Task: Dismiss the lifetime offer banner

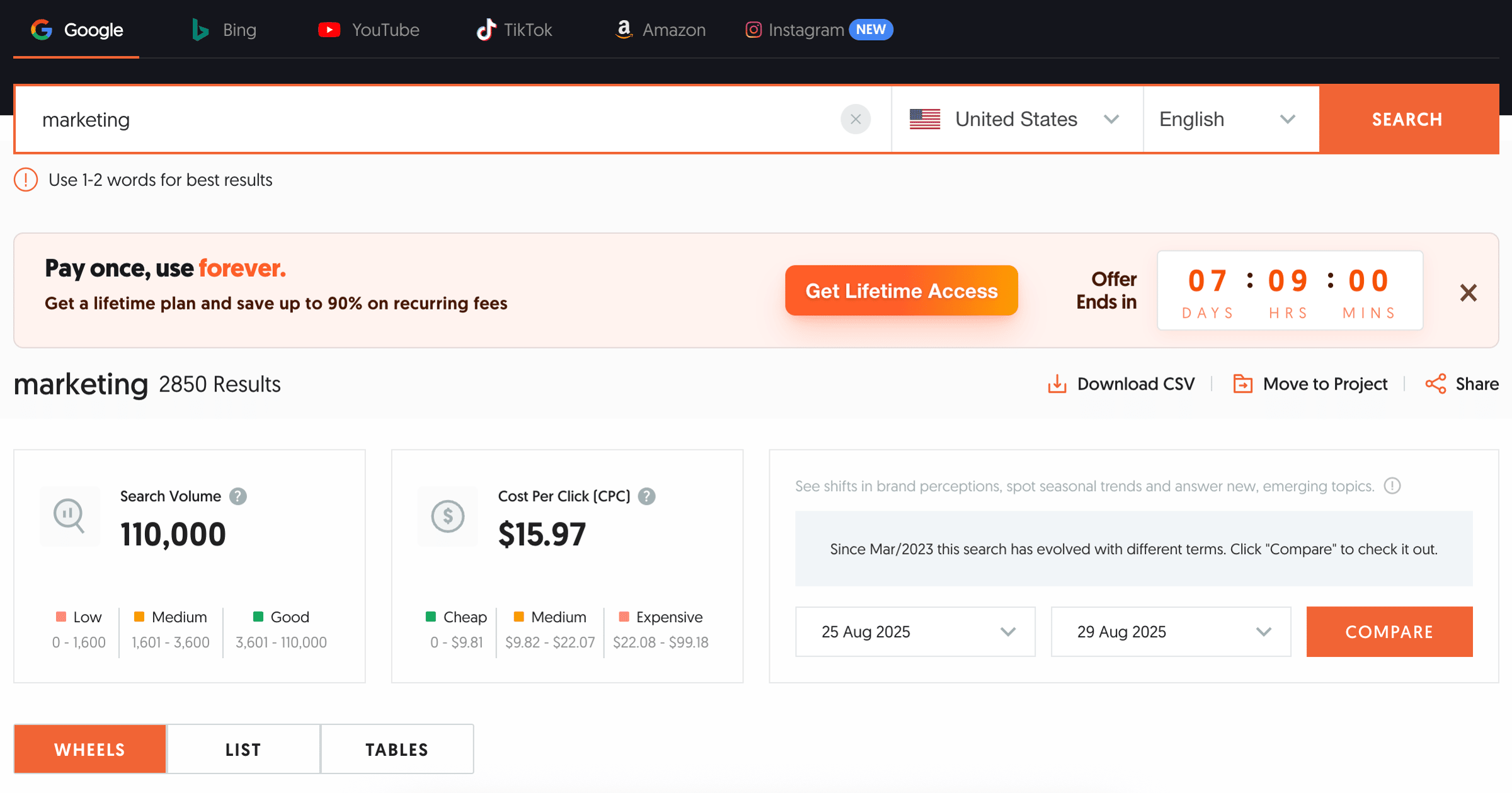Action: (1468, 292)
